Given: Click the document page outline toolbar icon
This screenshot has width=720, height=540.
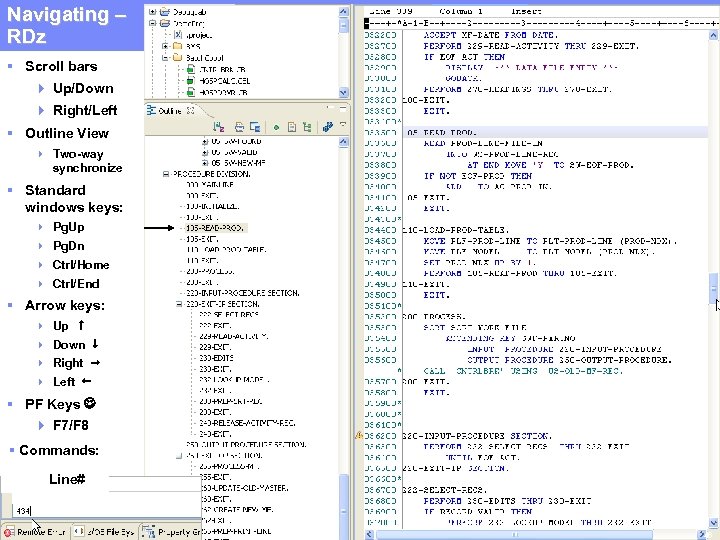Looking at the screenshot, I should tap(292, 127).
